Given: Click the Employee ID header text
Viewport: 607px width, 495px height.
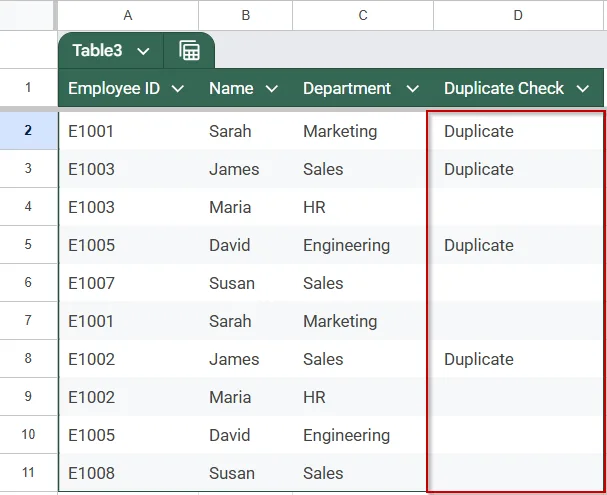Looking at the screenshot, I should click(114, 89).
